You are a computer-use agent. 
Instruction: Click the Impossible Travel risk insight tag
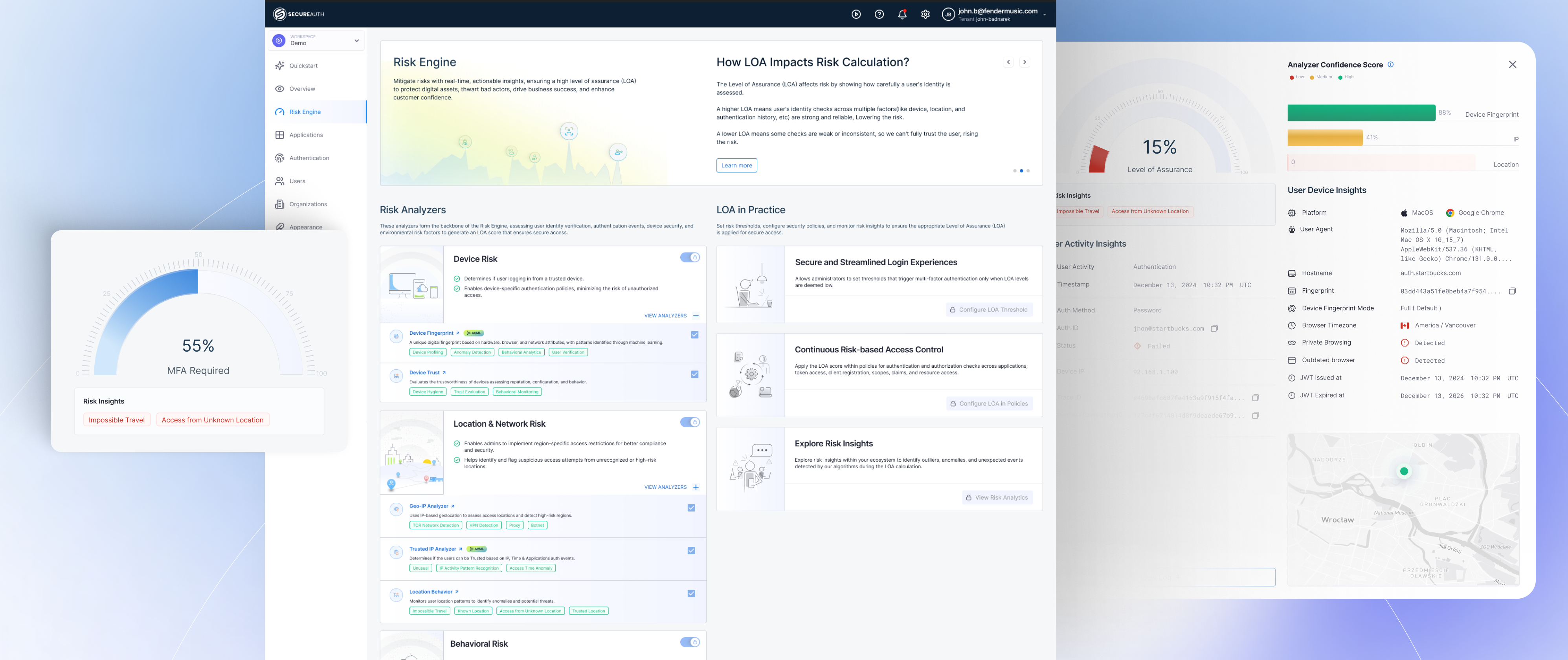117,420
